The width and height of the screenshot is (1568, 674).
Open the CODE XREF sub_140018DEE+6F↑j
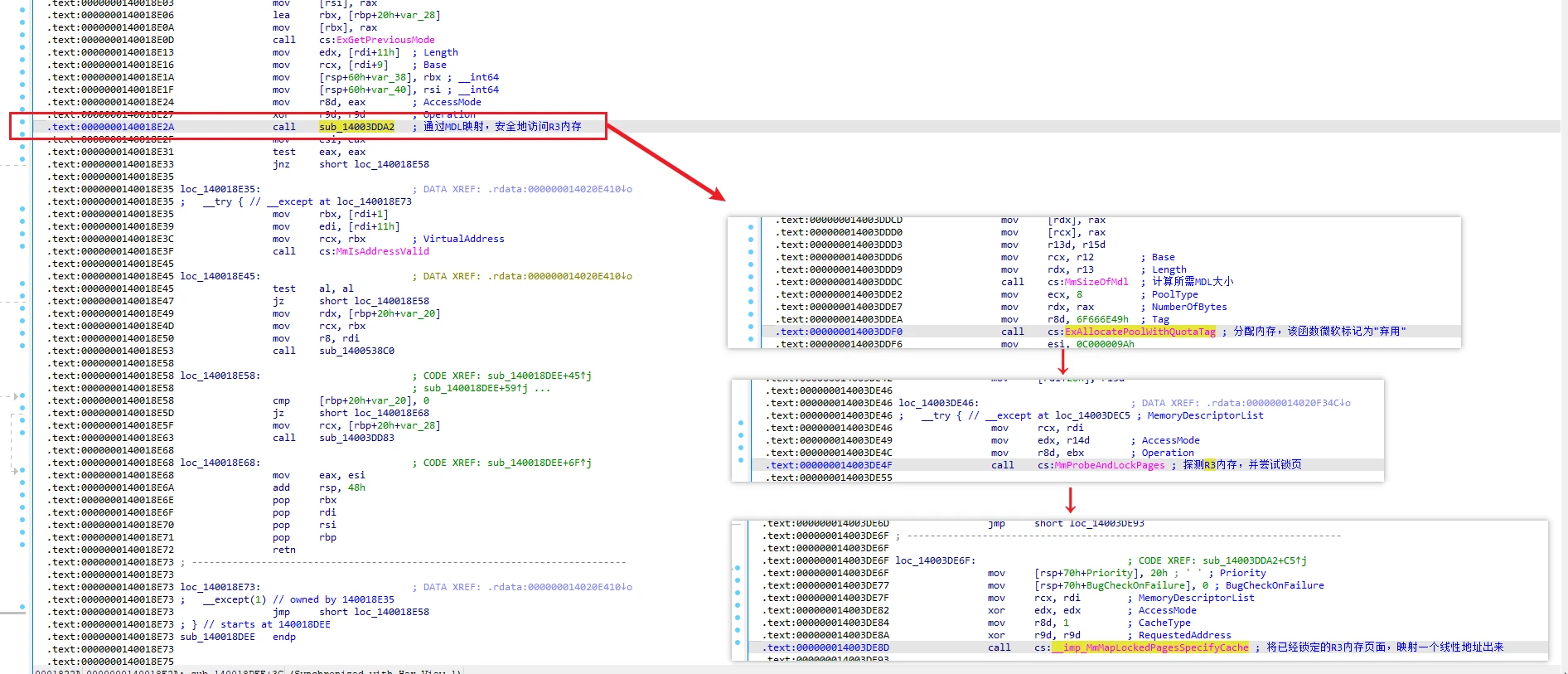[x=540, y=463]
